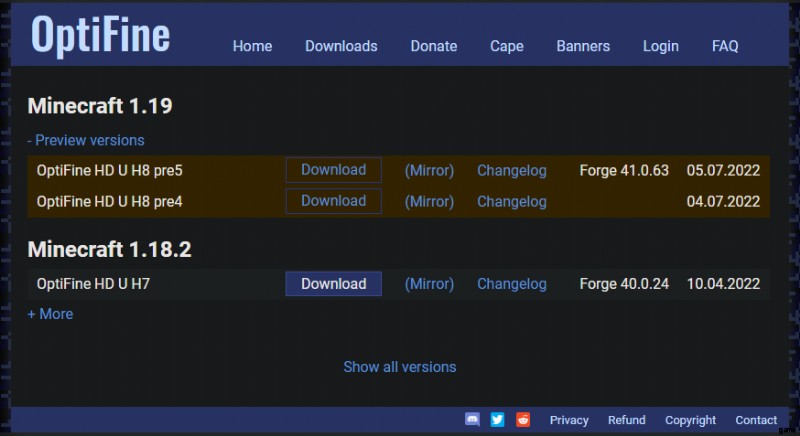View Changelog for HD U H7

point(512,284)
